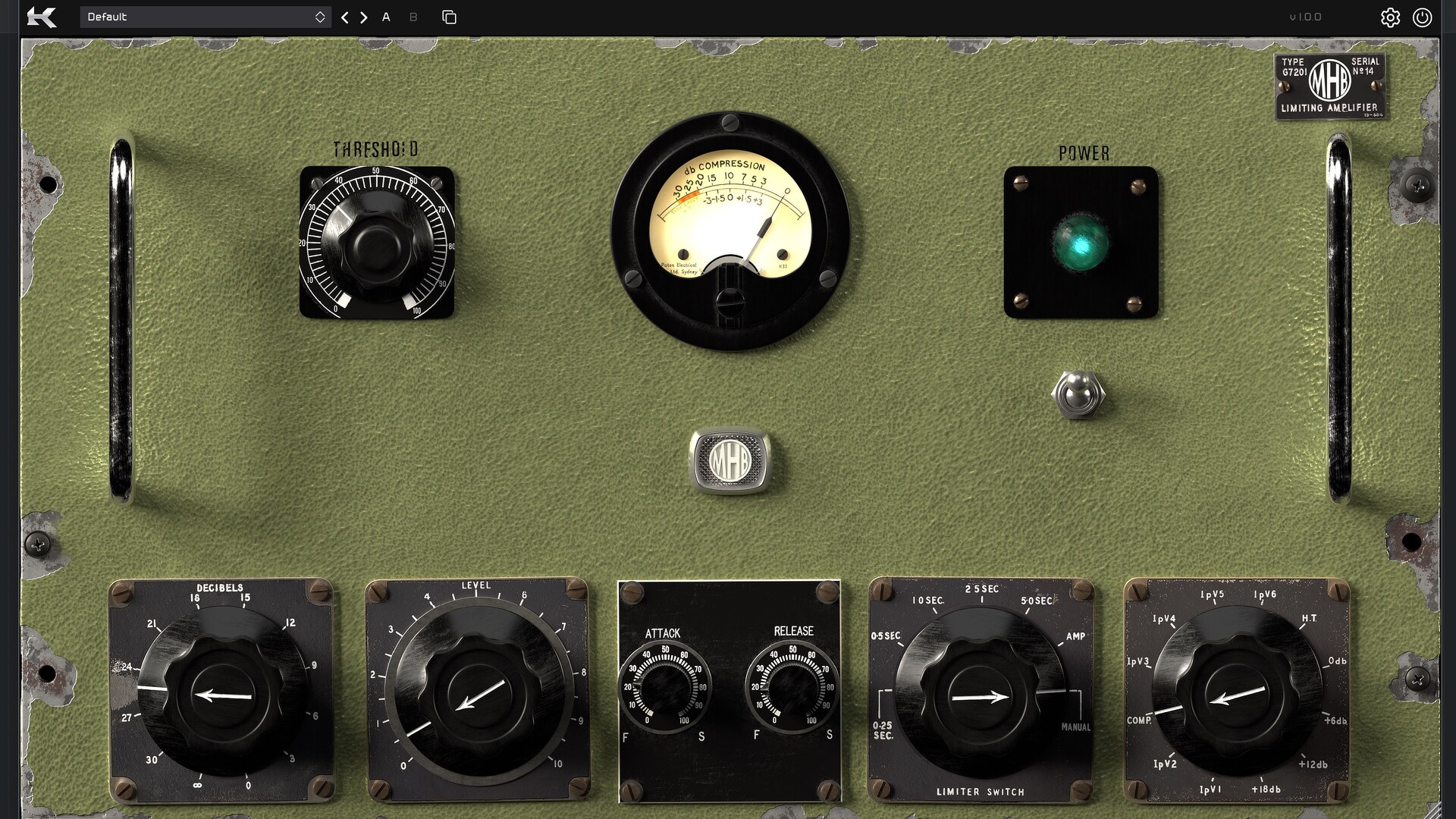Open the Default preset dropdown

click(206, 17)
